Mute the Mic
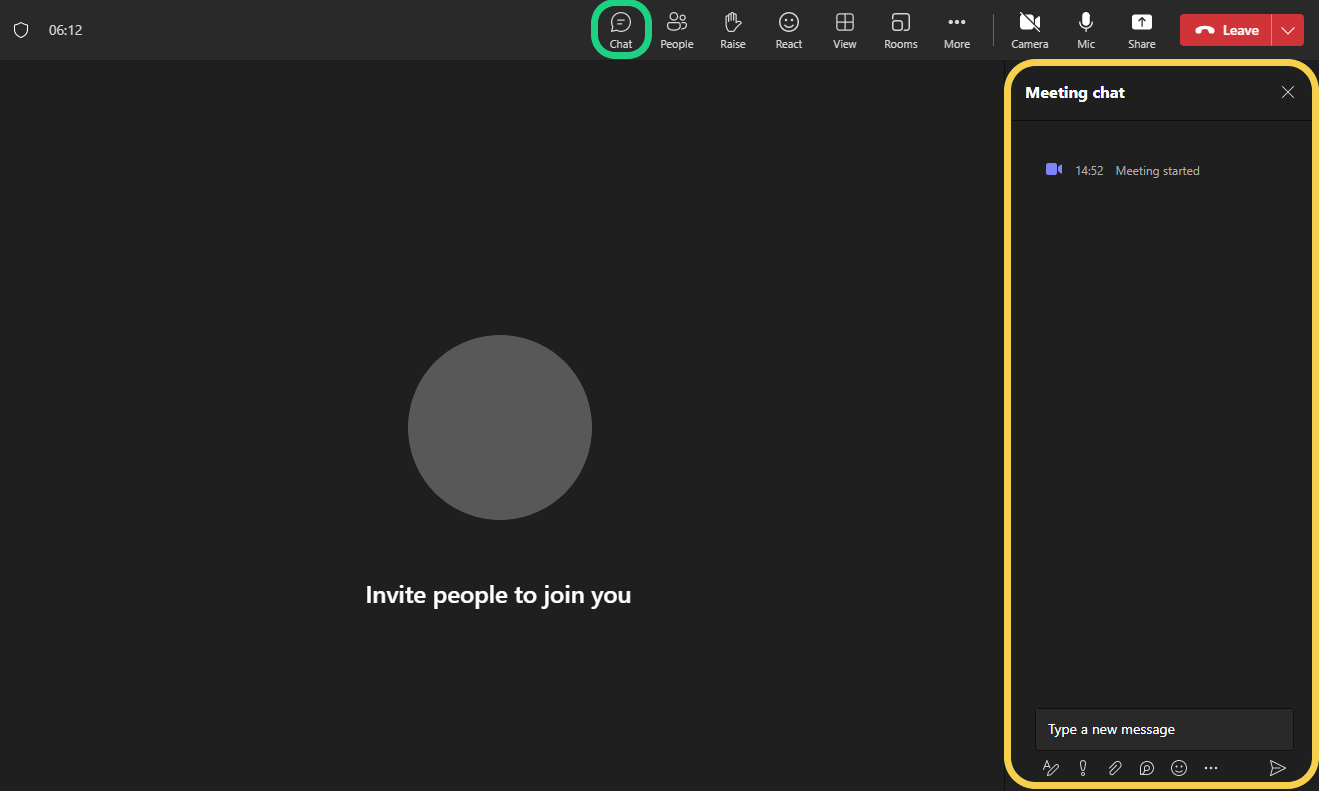The height and width of the screenshot is (791, 1319). point(1086,30)
